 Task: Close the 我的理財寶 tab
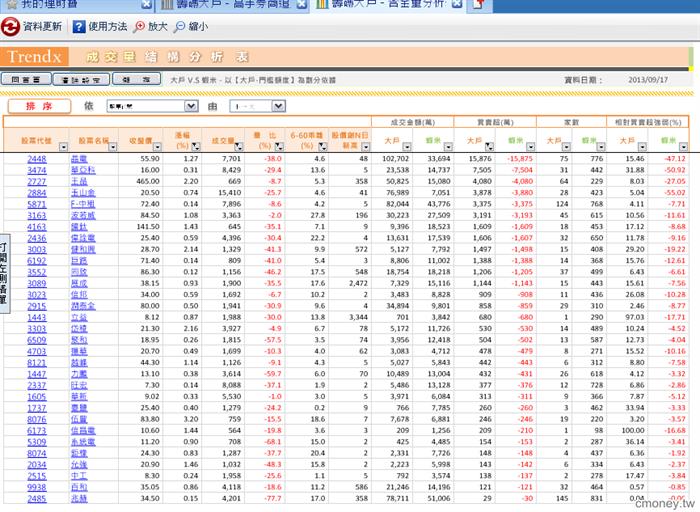point(146,4)
